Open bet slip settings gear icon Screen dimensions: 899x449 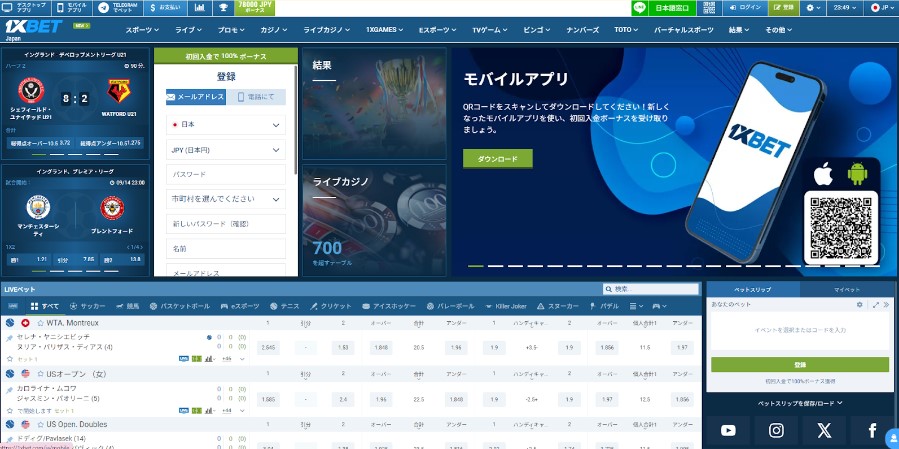[859, 304]
